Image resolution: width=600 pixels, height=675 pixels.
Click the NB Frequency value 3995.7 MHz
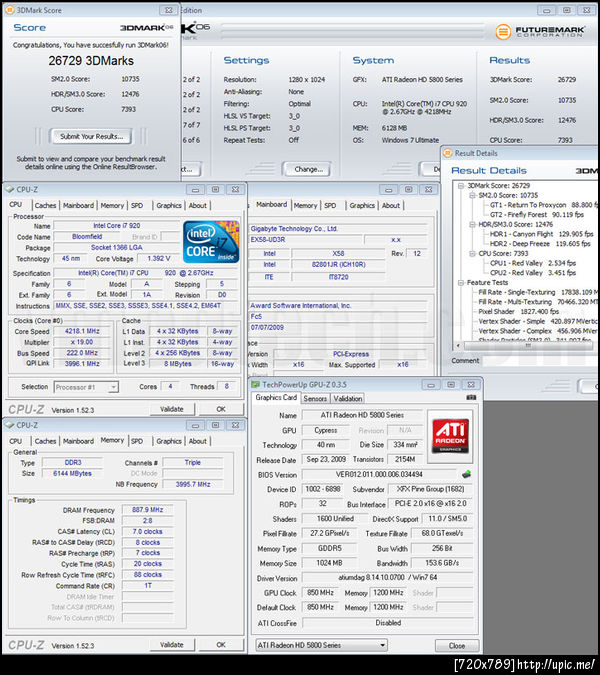pyautogui.click(x=193, y=484)
